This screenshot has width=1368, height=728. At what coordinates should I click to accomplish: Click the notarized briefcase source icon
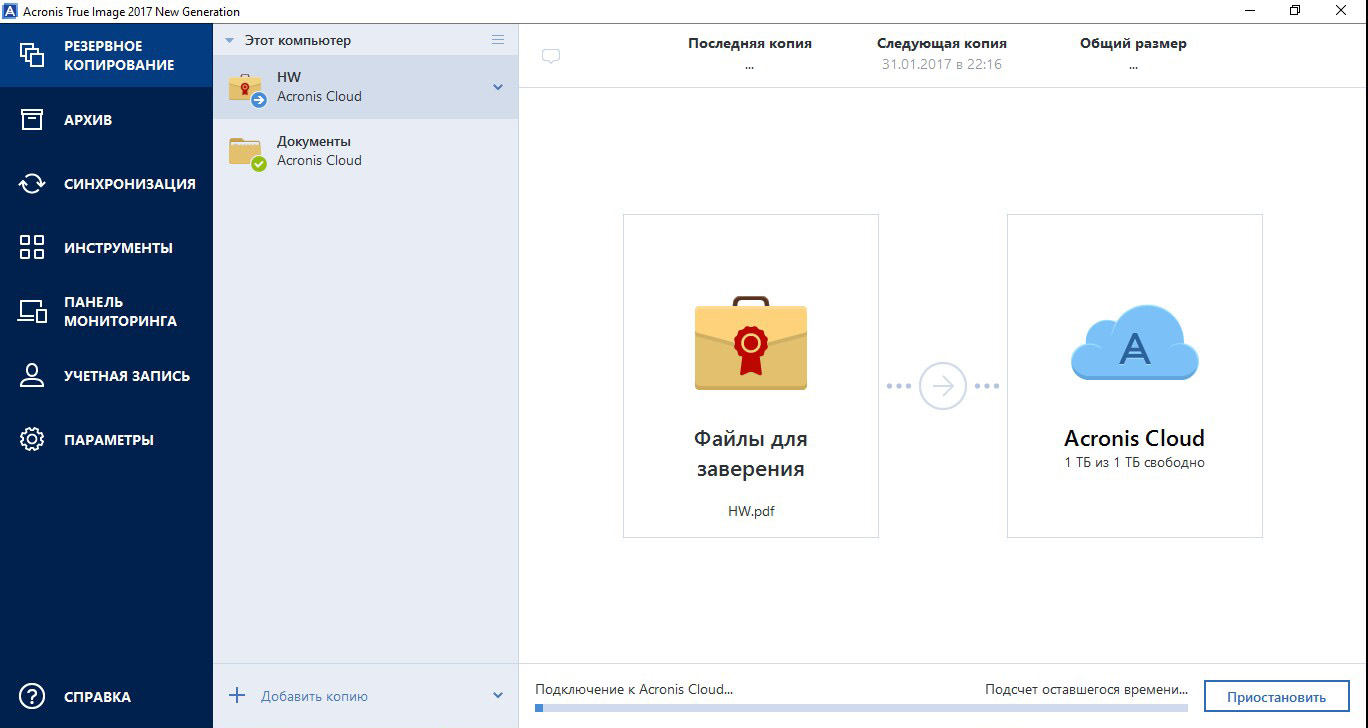point(751,343)
